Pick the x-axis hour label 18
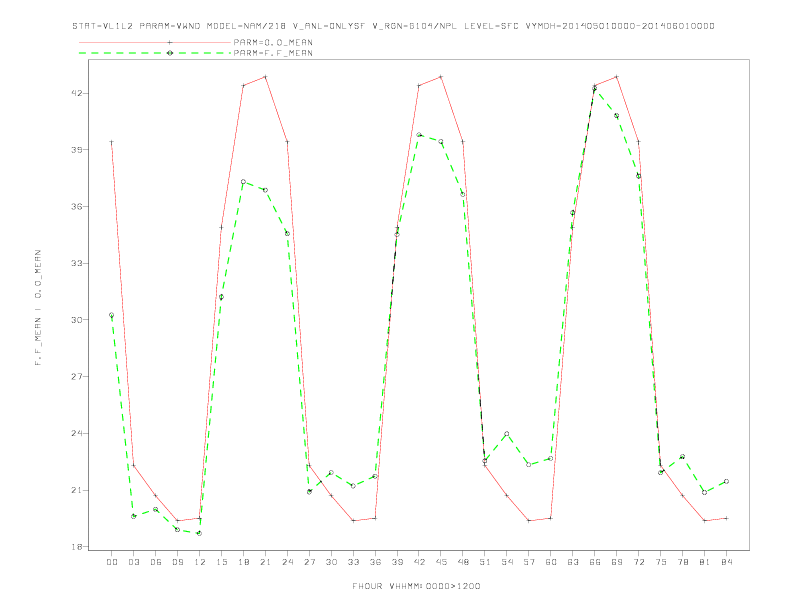The width and height of the screenshot is (792, 612). pos(243,562)
